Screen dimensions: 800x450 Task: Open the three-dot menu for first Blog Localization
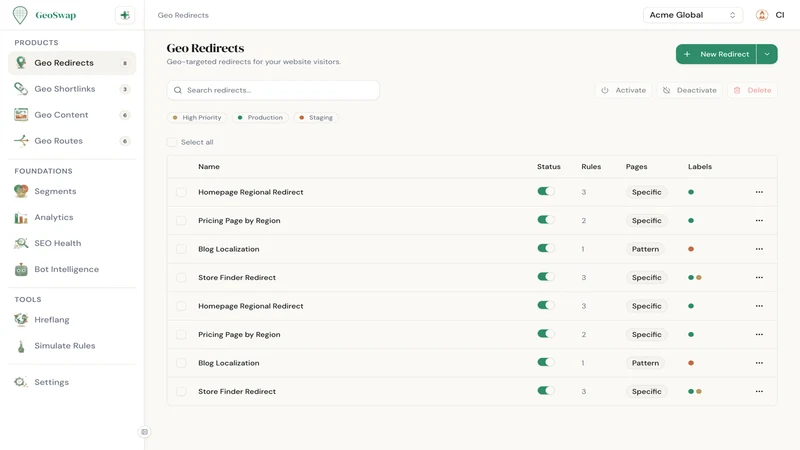(759, 249)
